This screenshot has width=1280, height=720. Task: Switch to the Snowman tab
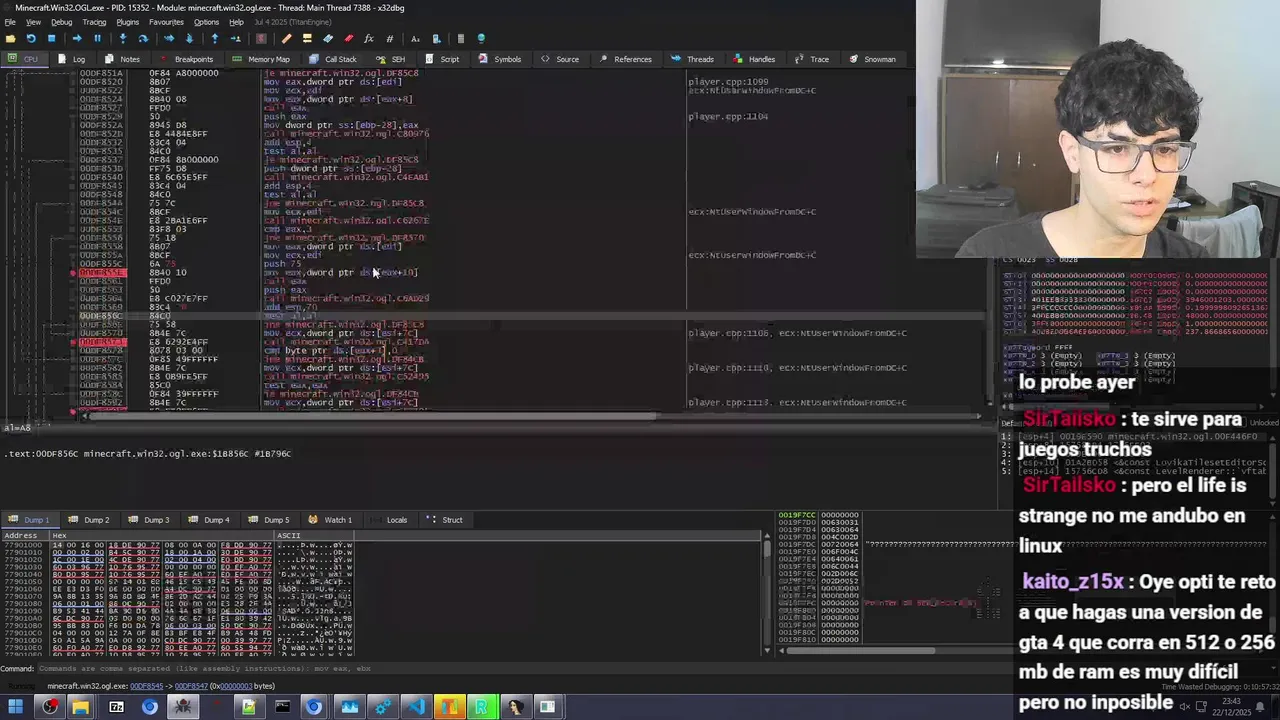[x=873, y=59]
